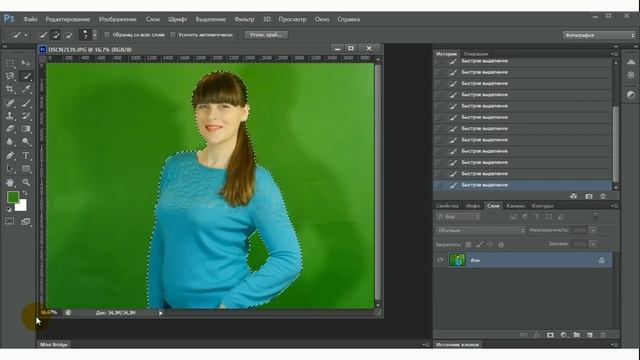Select the Type tool
The width and height of the screenshot is (640, 360).
click(x=26, y=156)
